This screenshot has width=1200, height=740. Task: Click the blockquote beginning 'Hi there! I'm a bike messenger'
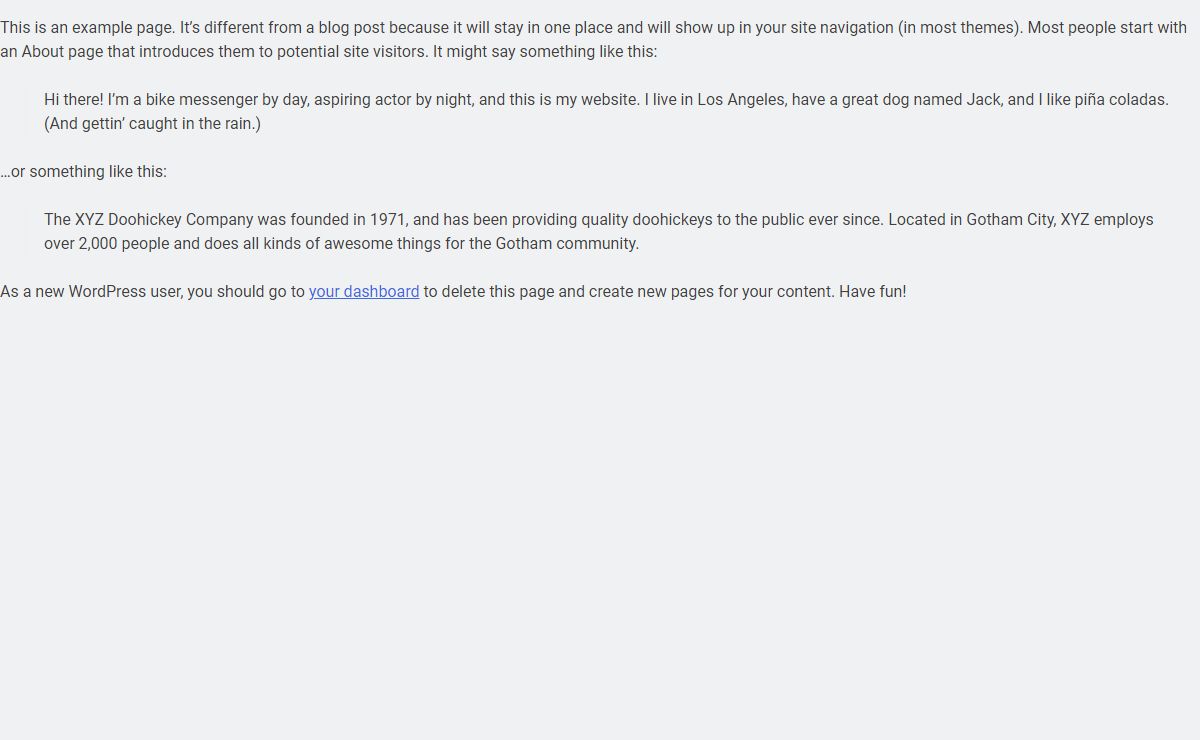606,111
